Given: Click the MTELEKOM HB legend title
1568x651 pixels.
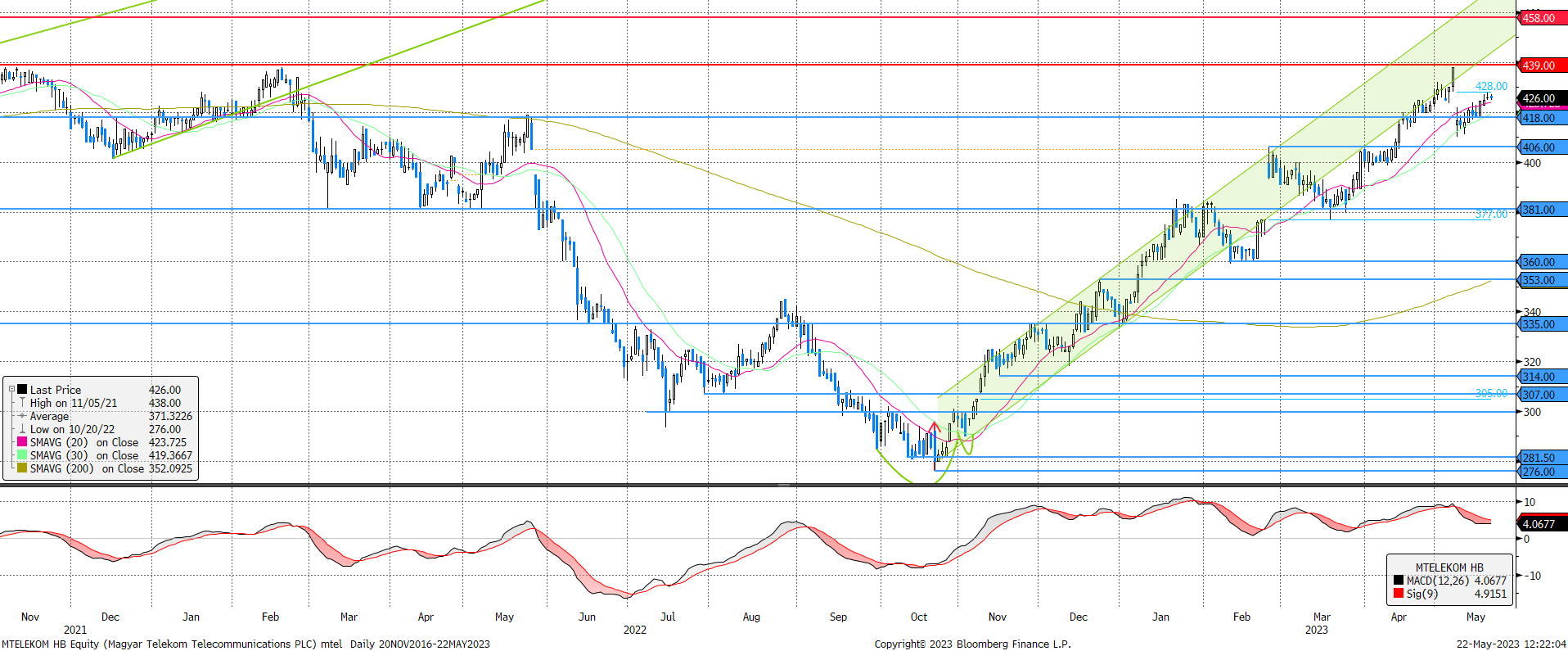Looking at the screenshot, I should 1449,567.
